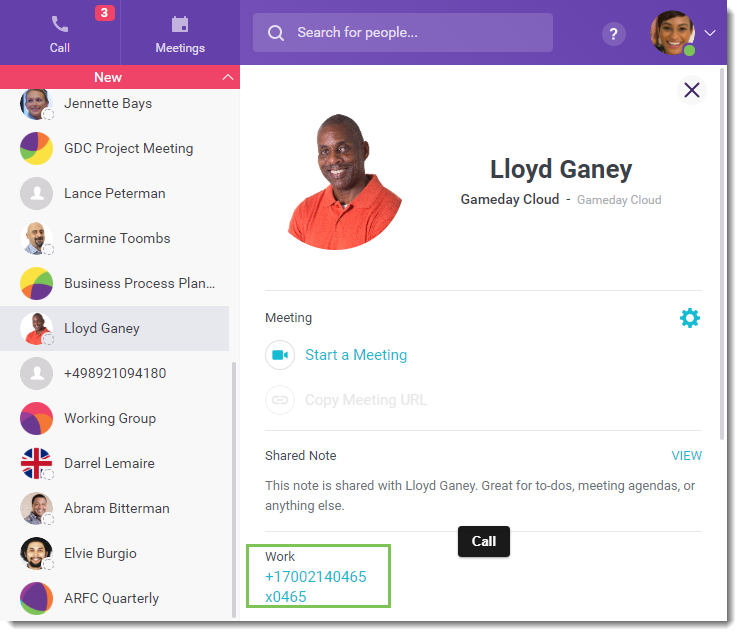Open ARFC Quarterly conversation
Image resolution: width=742 pixels, height=636 pixels.
[x=115, y=598]
